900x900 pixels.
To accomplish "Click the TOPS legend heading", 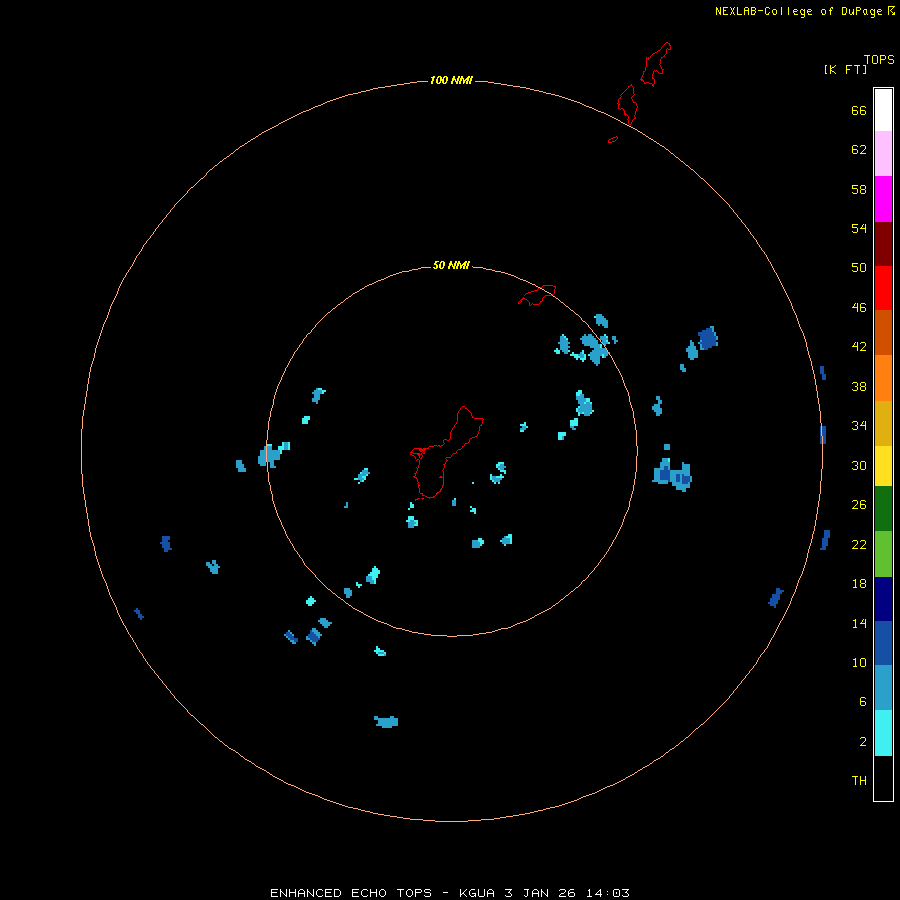I will click(879, 59).
